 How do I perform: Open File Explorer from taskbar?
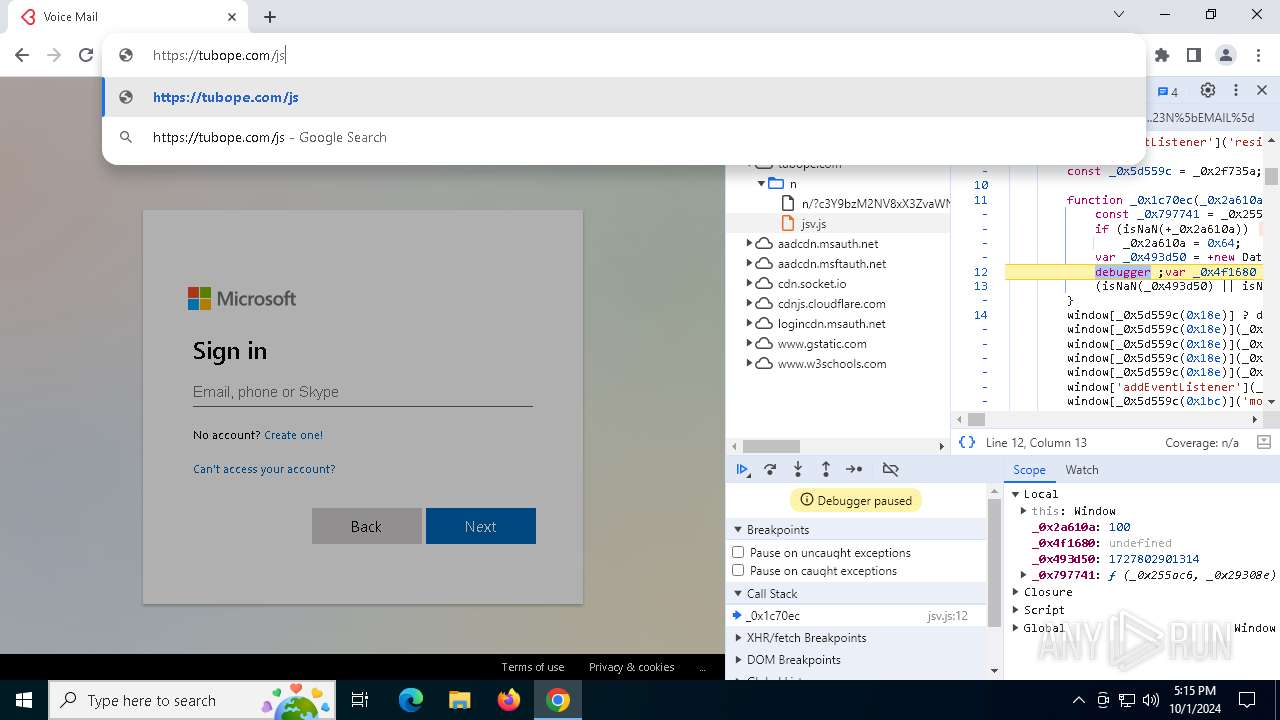click(460, 700)
